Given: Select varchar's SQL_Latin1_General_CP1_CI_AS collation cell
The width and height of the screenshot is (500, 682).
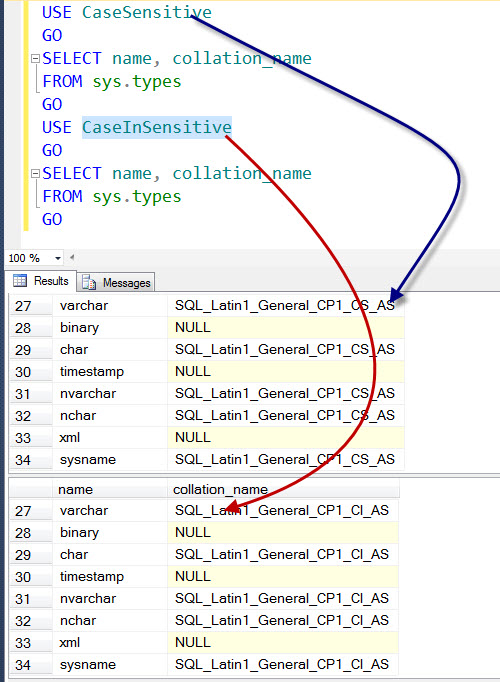Looking at the screenshot, I should pos(283,510).
